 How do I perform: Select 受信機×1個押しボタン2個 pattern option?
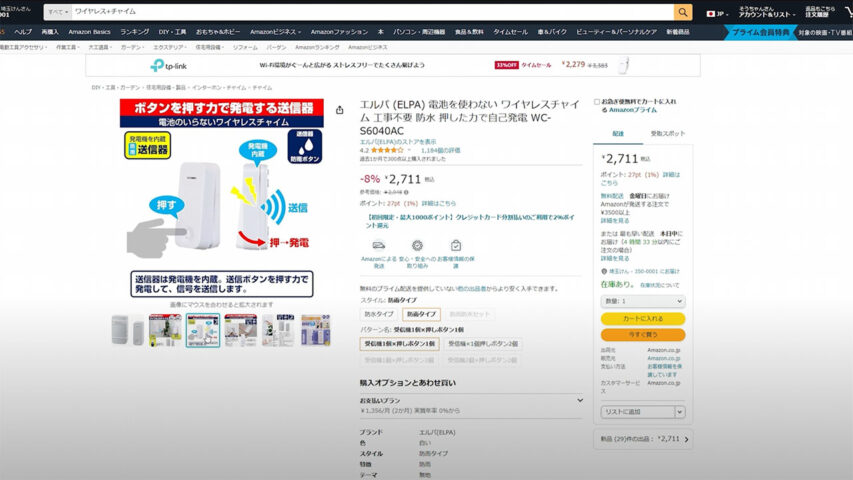coord(484,343)
